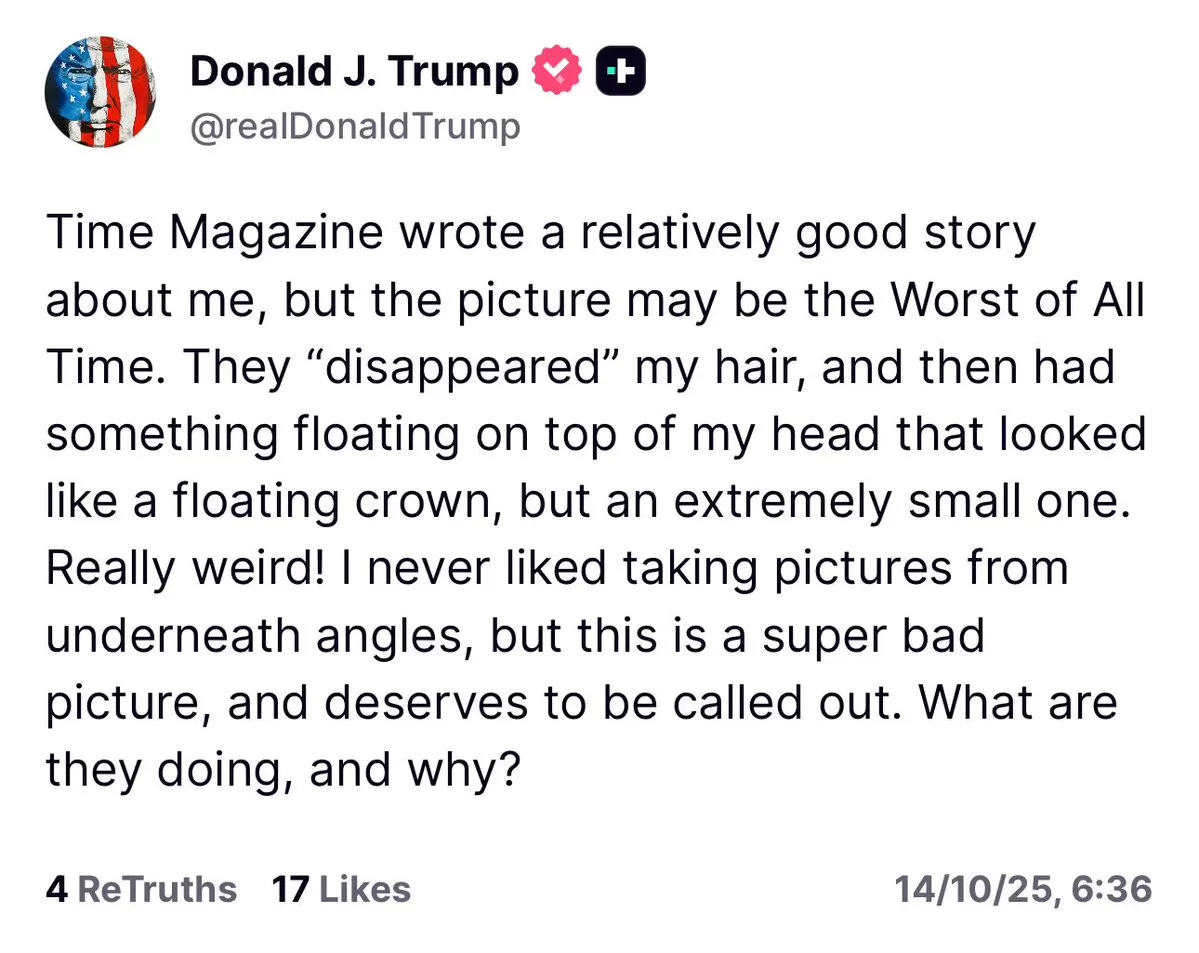1199x953 pixels.
Task: Click the "Really weird!" sentence
Action: coord(168,567)
